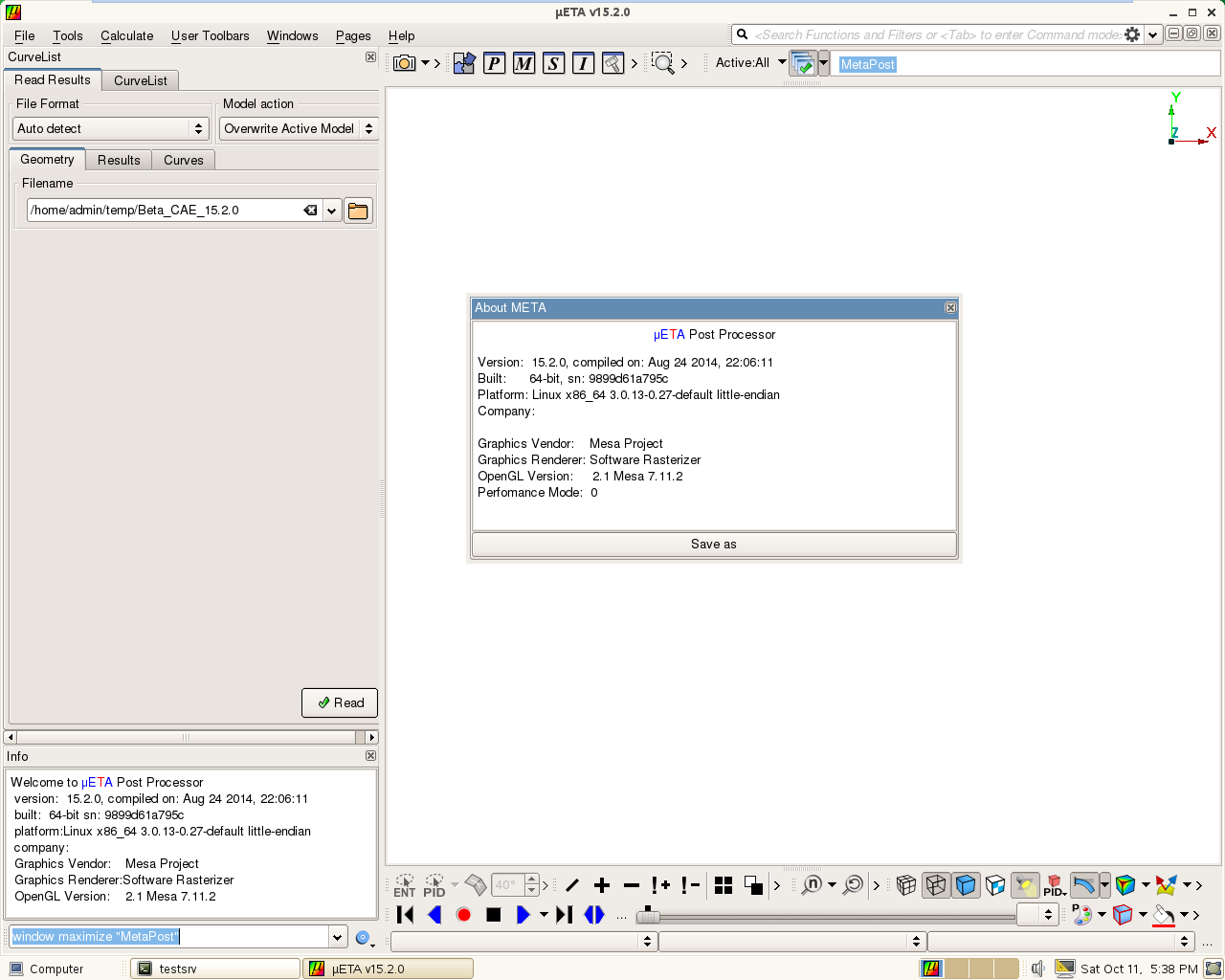Viewport: 1225px width, 980px height.
Task: Open the search settings gear
Action: click(x=1132, y=34)
